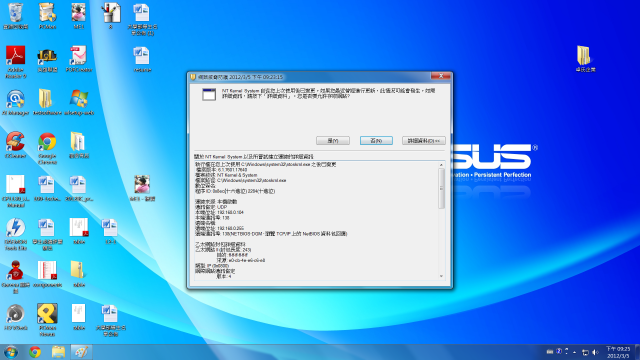The width and height of the screenshot is (640, 360).
Task: Click the details scrollbar up arrow
Action: point(441,165)
